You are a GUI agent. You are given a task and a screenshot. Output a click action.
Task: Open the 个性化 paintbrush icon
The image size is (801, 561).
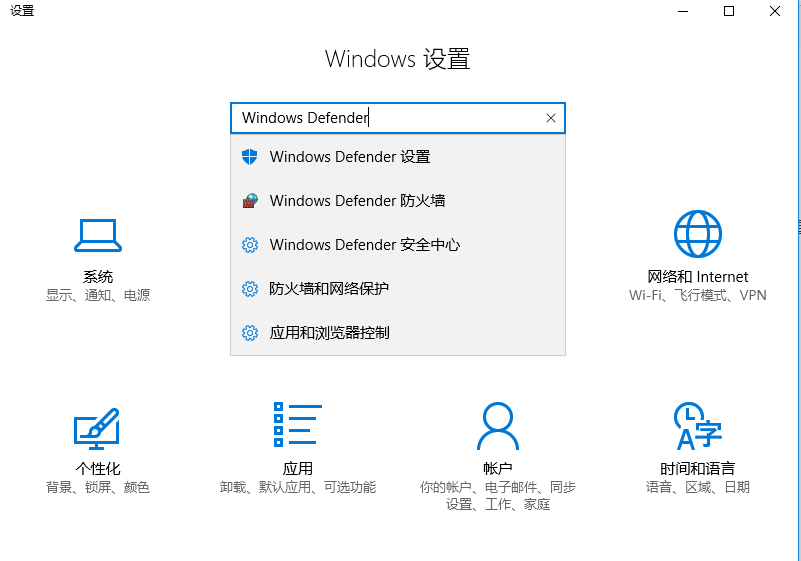pos(97,427)
